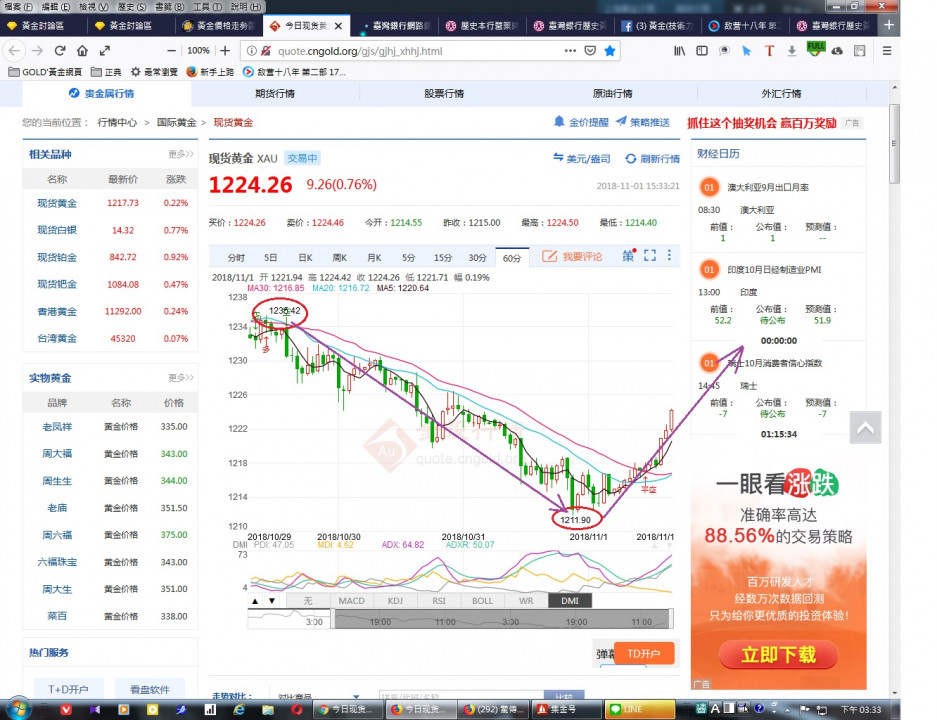
Task: Click the site information icon in address bar
Action: click(252, 51)
